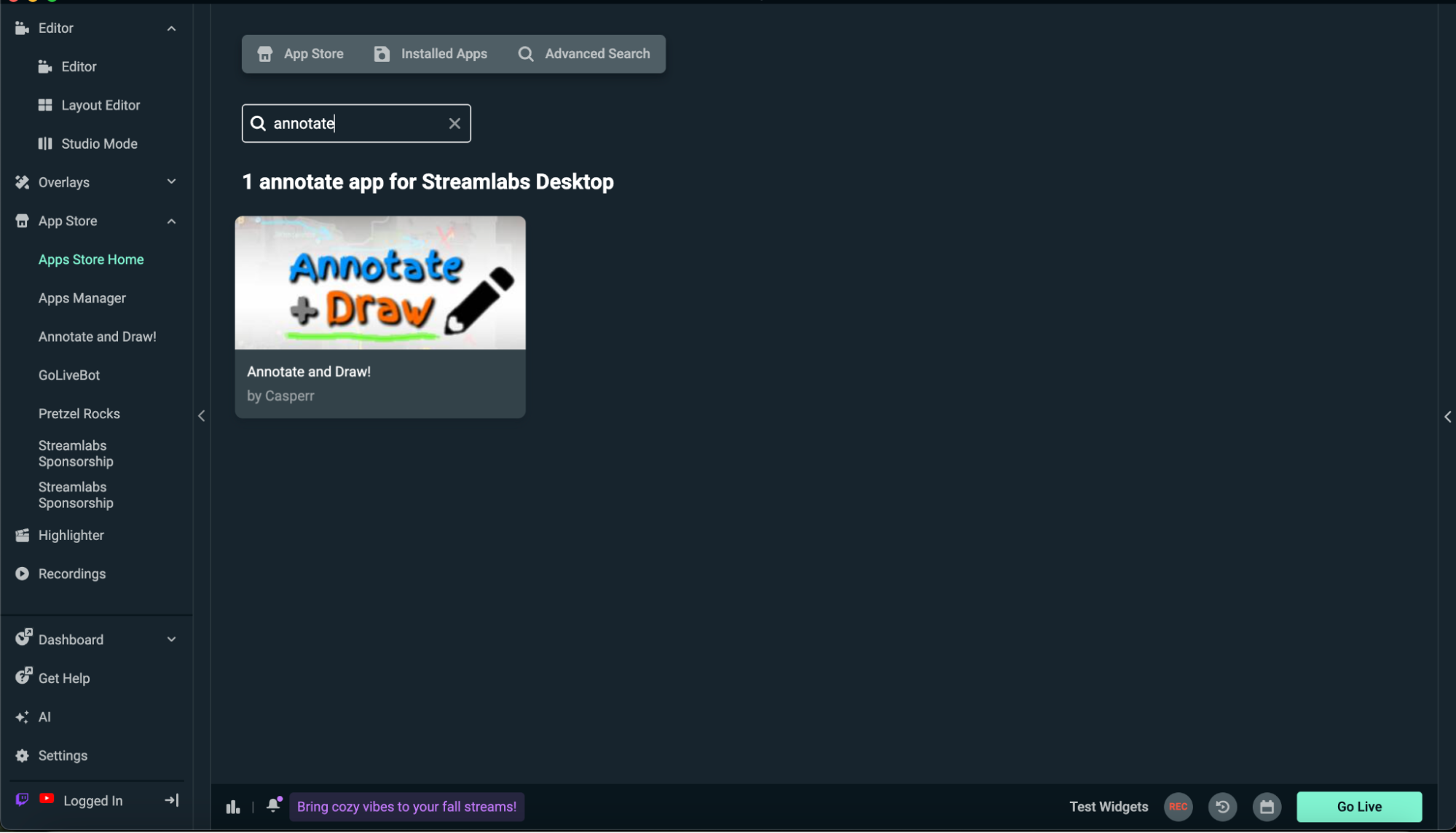Open the Layout Editor
The height and width of the screenshot is (833, 1456).
point(101,105)
